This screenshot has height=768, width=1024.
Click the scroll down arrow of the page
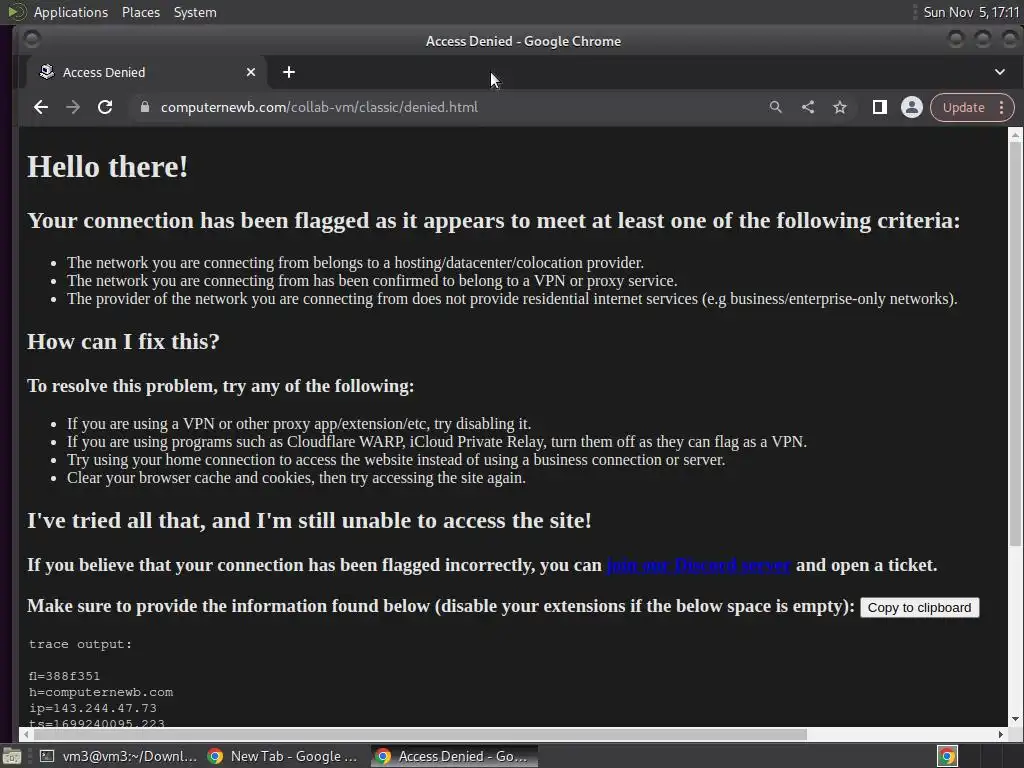coord(1015,719)
